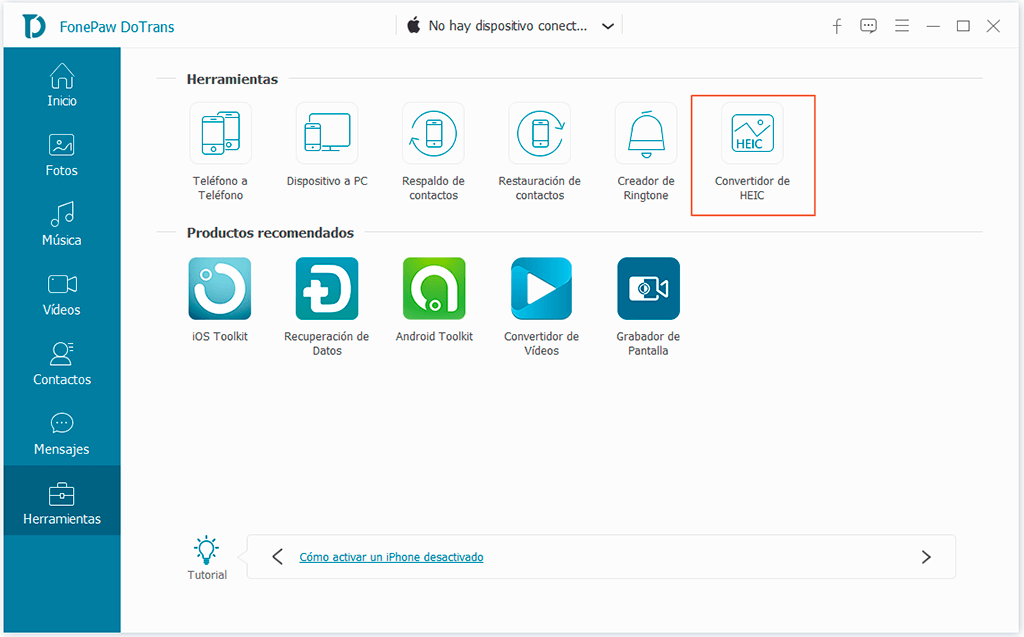Close the FonePaw DoTrans window
The image size is (1024, 637).
993,26
